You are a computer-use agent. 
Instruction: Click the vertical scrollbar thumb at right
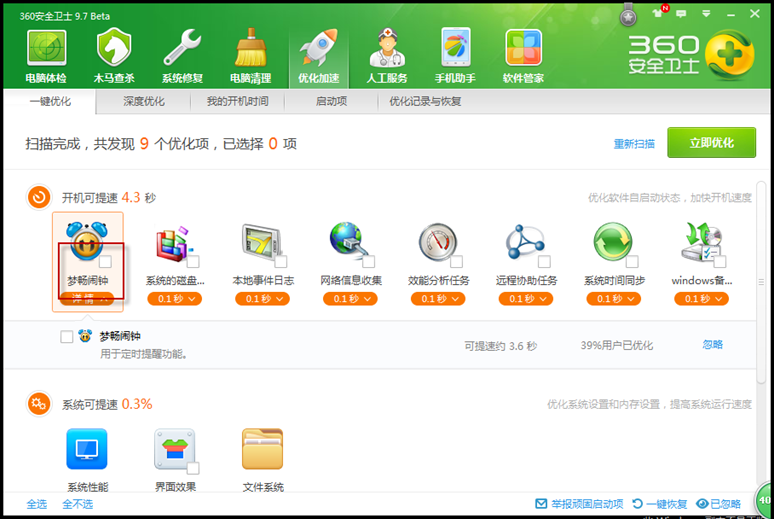tap(761, 282)
